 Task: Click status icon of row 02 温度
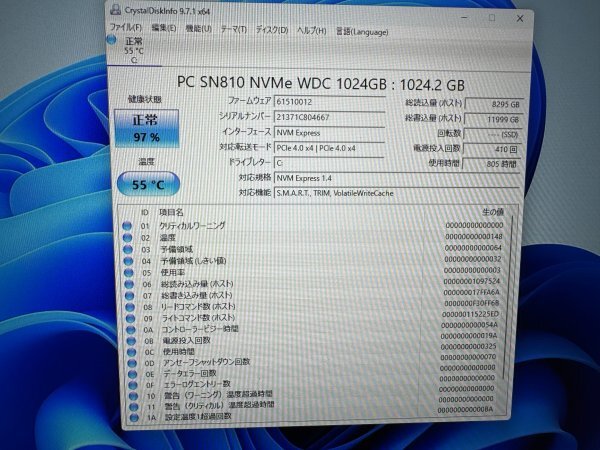(127, 238)
